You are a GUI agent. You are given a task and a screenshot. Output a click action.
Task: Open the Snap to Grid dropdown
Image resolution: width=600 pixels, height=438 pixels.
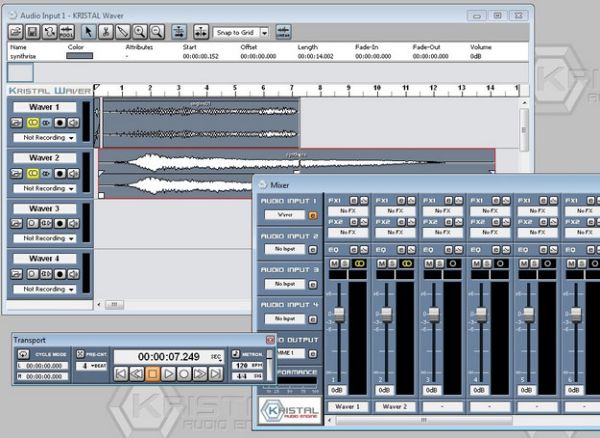pos(264,33)
